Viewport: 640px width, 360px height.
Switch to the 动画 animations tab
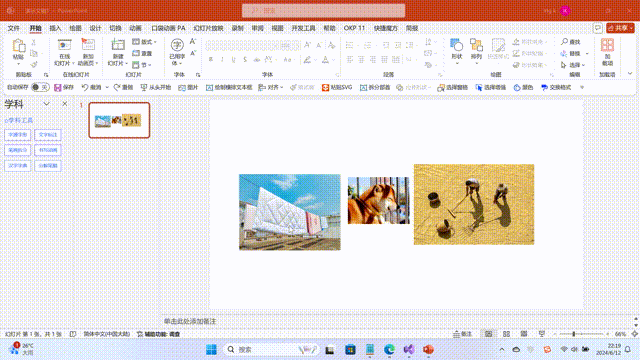point(135,28)
